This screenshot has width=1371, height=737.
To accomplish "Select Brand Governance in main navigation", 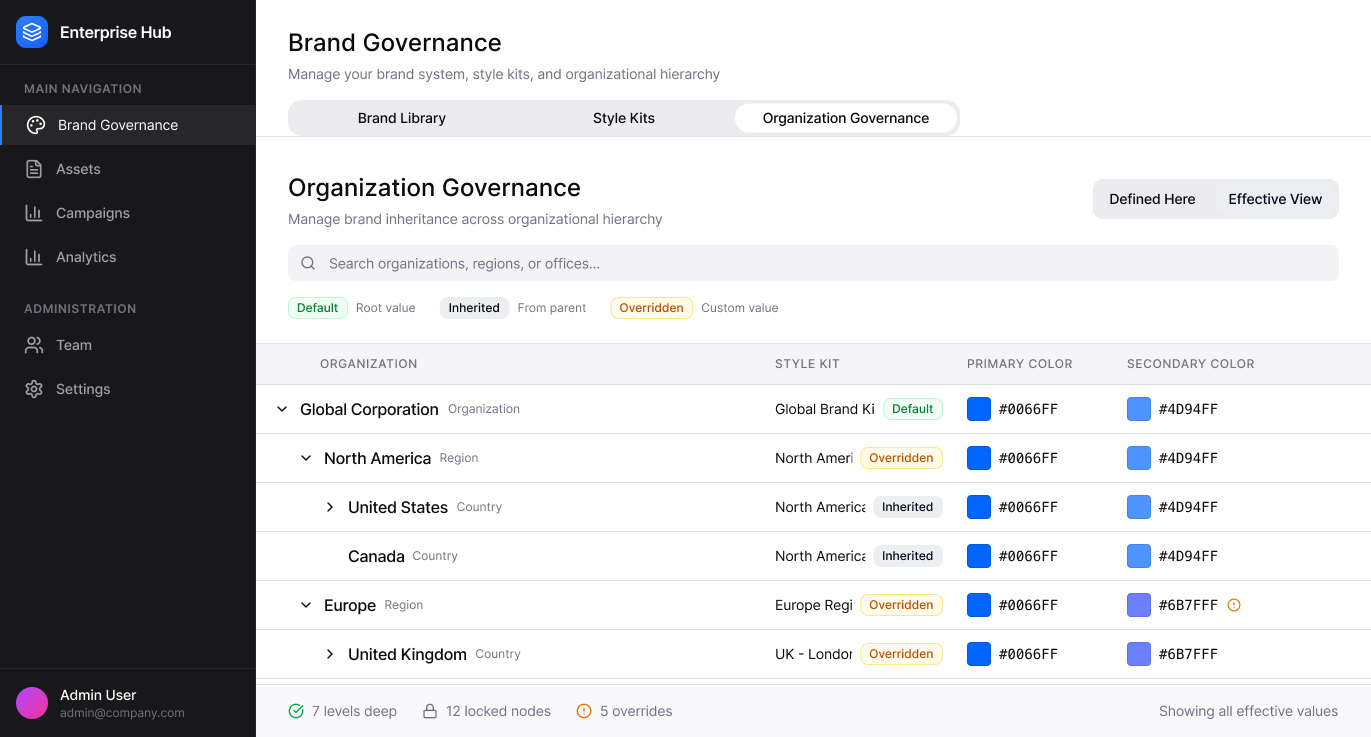I will (x=128, y=125).
